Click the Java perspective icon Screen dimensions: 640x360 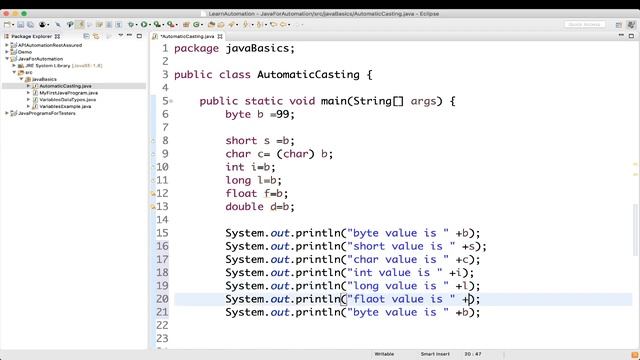632,25
